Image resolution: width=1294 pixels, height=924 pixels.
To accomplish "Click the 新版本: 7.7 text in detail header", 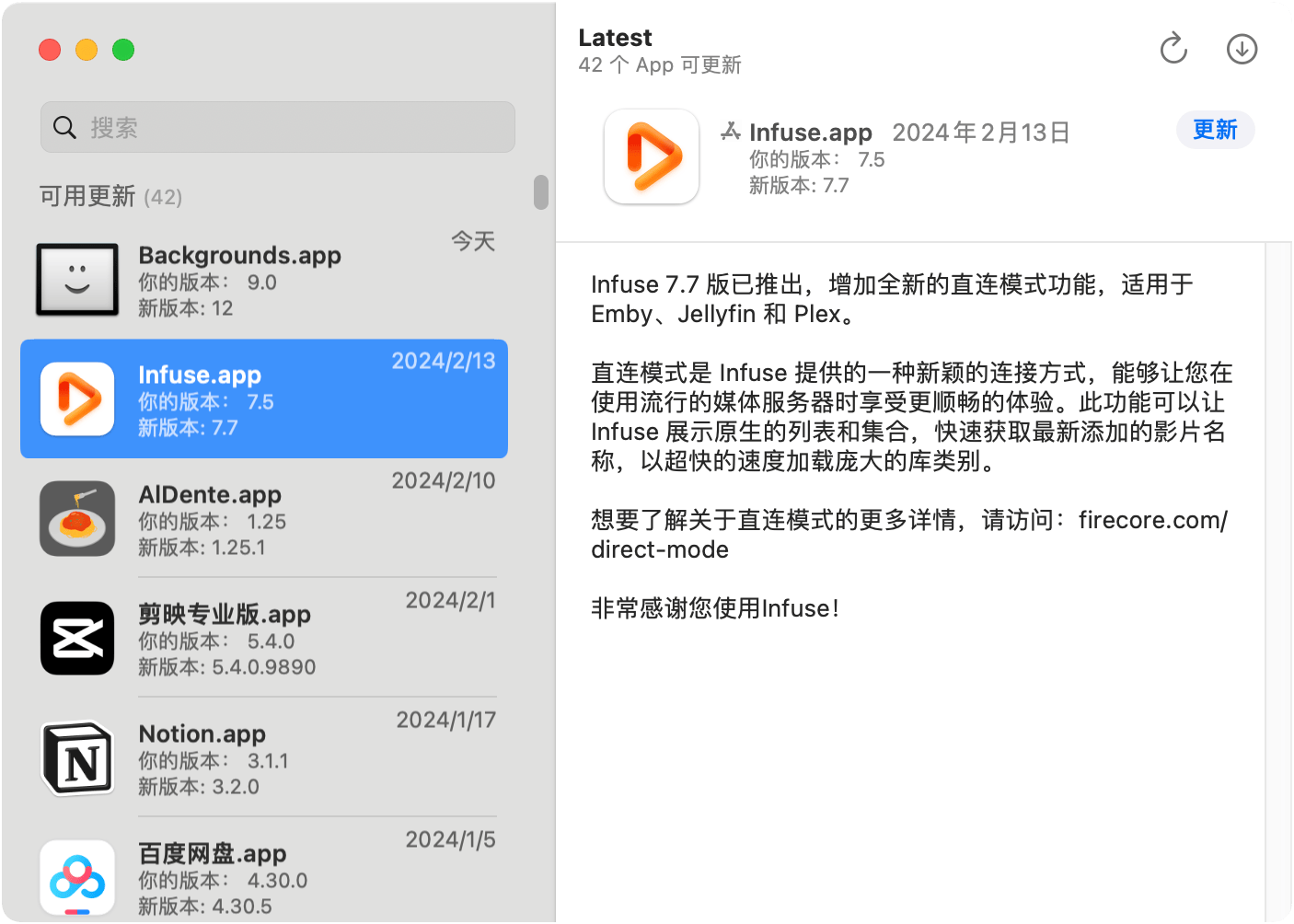I will 799,186.
